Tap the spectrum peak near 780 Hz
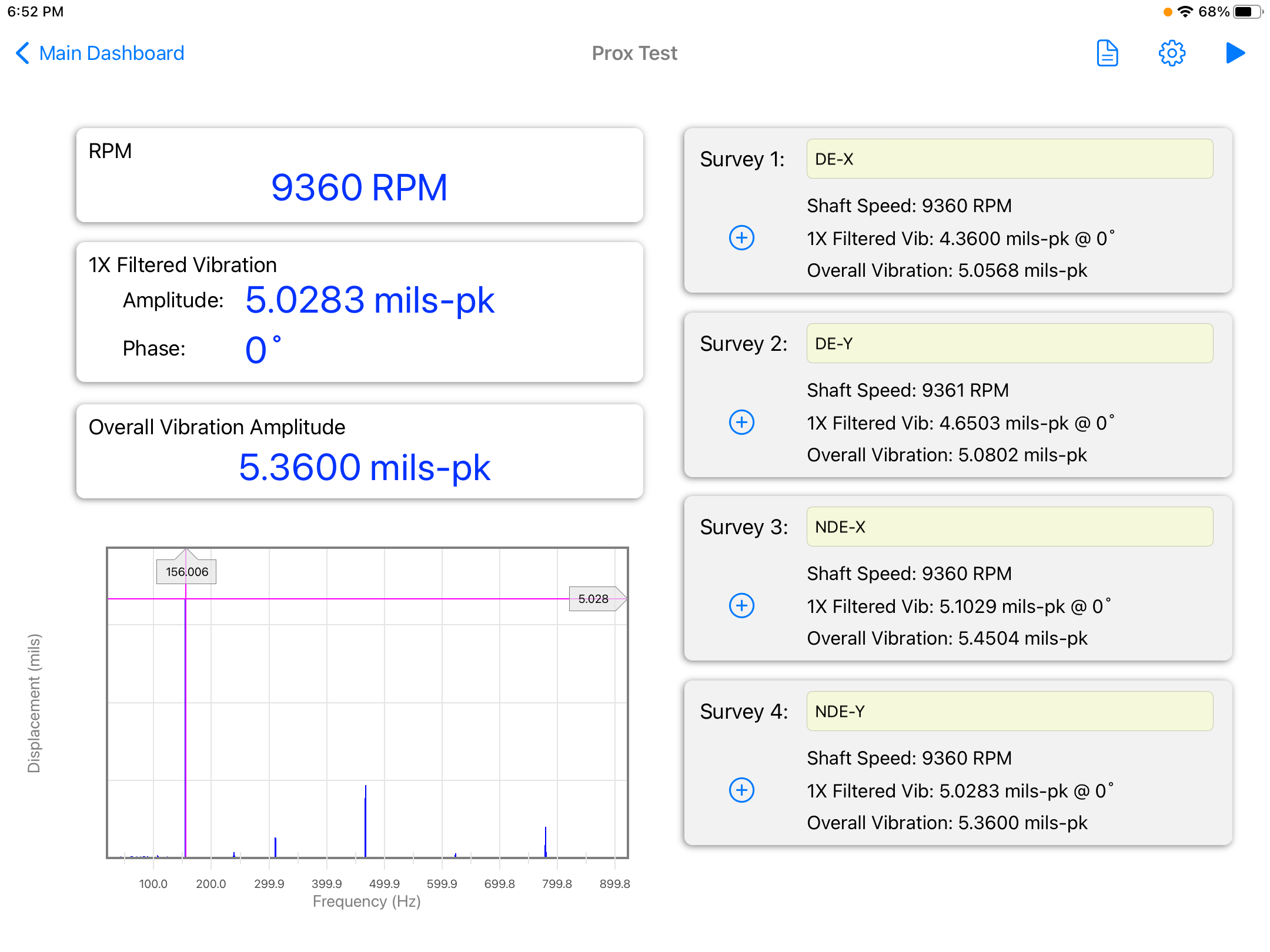 click(x=545, y=842)
